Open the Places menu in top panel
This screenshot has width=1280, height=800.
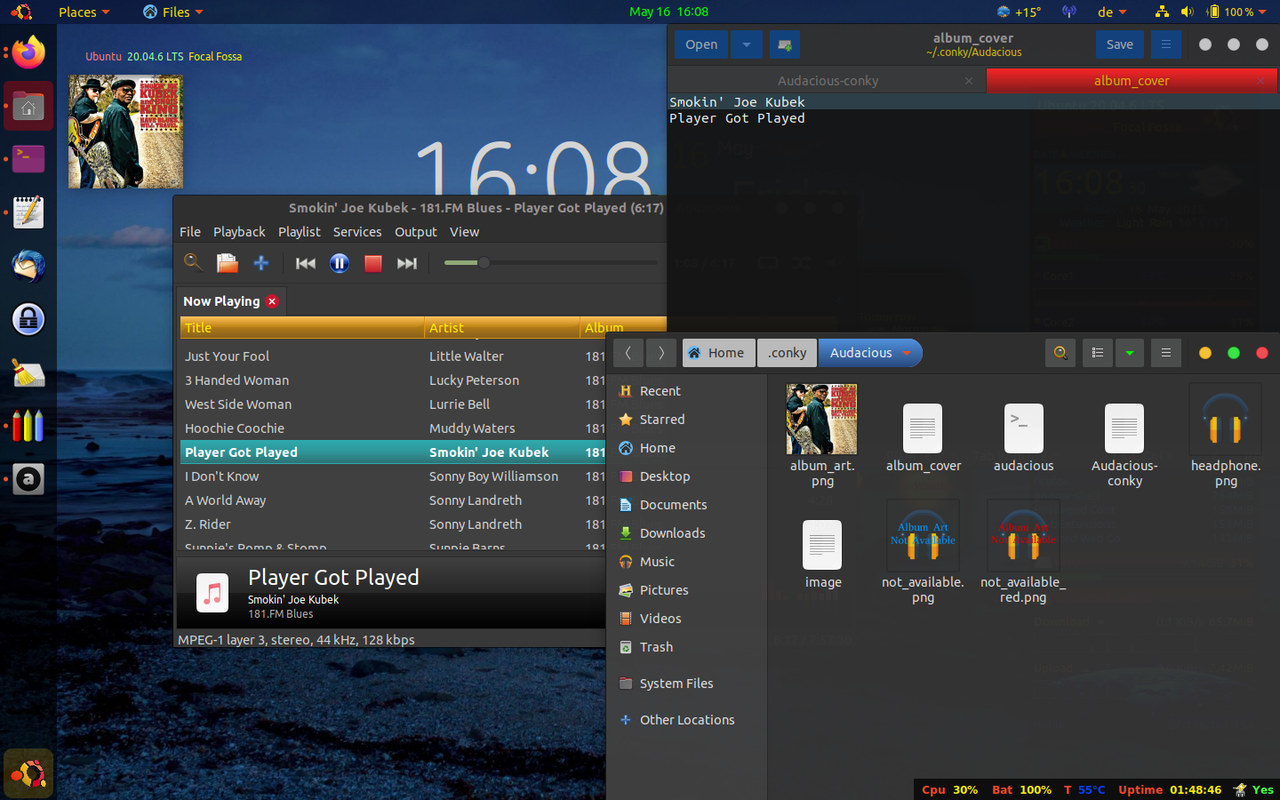(x=84, y=12)
